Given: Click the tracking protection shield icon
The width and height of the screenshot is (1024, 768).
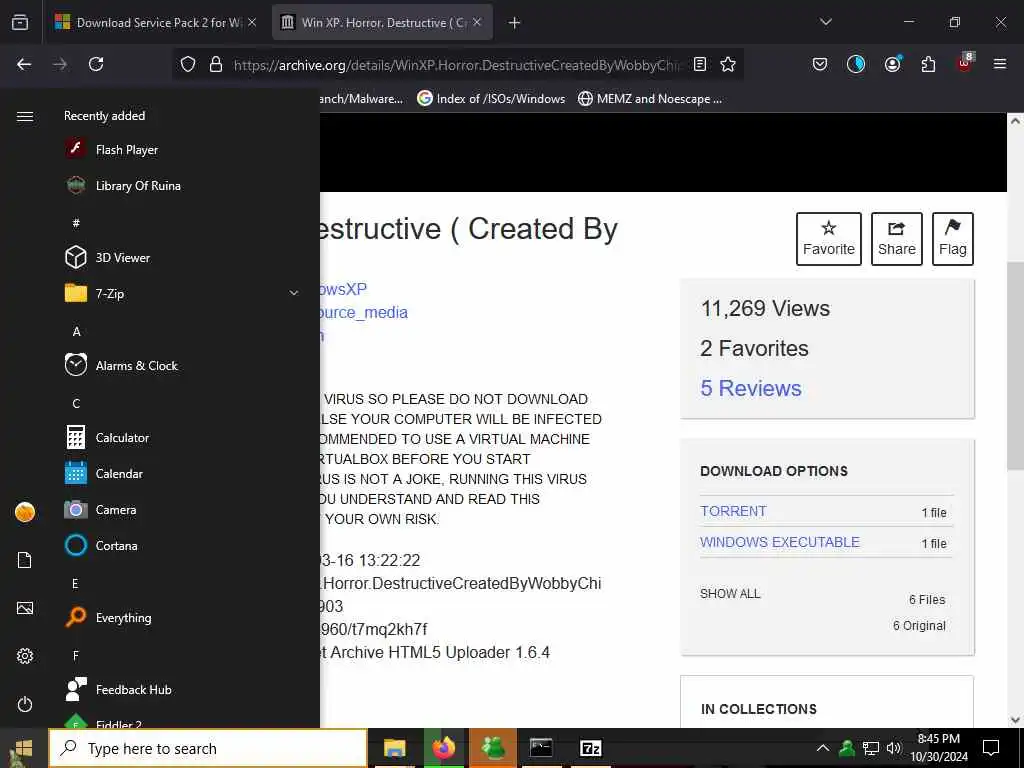Looking at the screenshot, I should (x=188, y=65).
